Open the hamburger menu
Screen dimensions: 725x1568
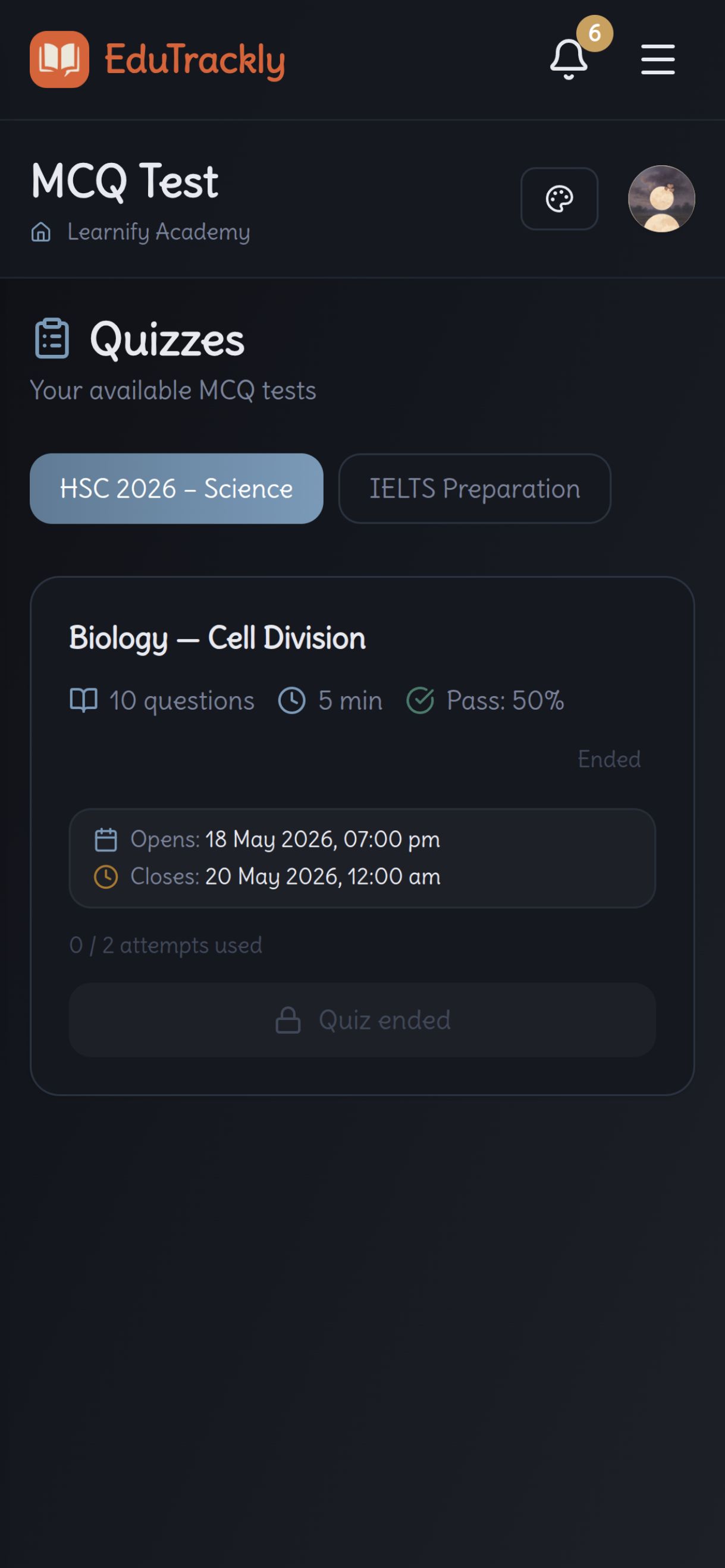tap(657, 59)
